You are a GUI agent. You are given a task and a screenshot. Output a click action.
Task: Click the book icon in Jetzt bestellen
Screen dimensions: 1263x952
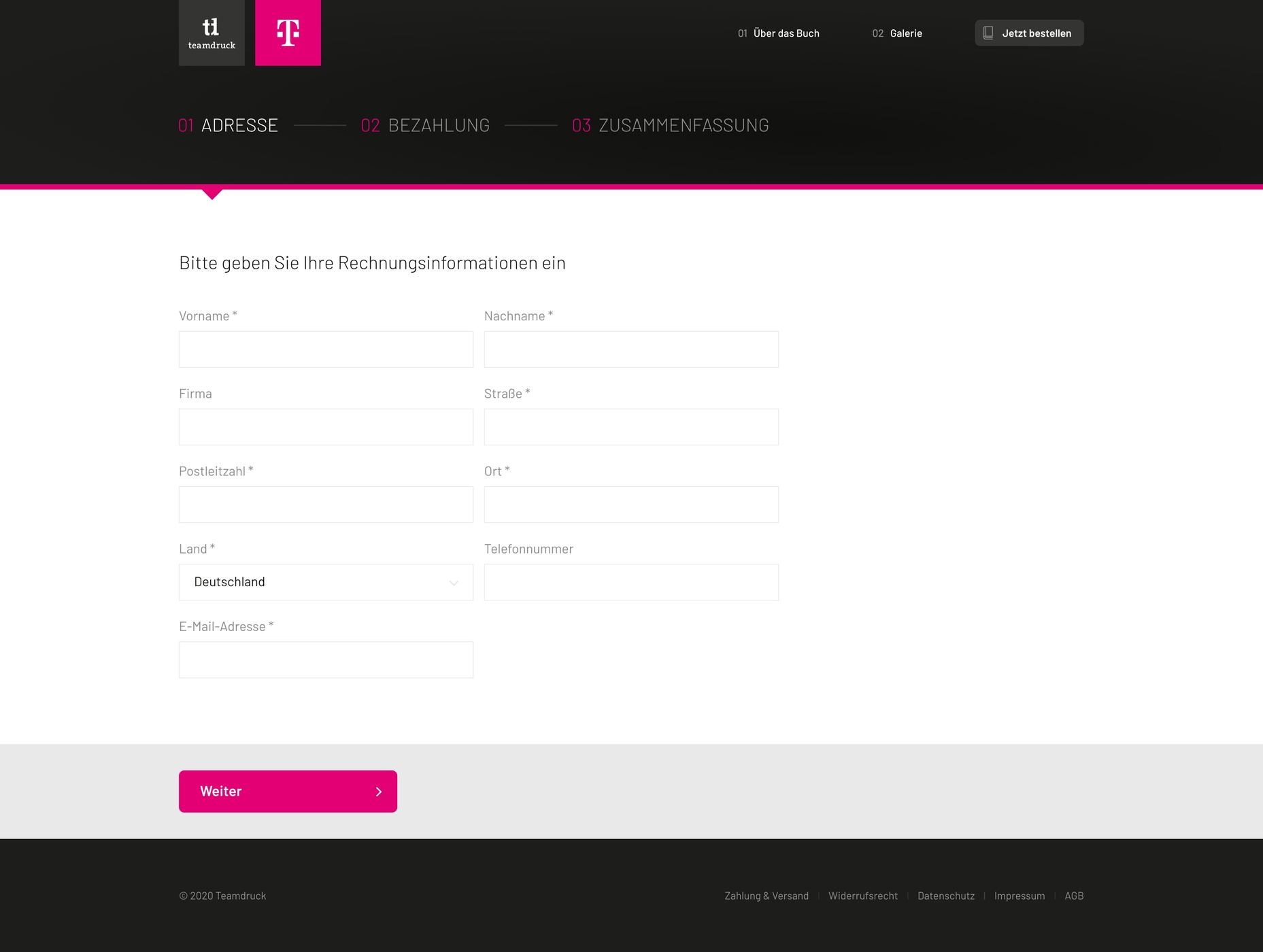(988, 33)
